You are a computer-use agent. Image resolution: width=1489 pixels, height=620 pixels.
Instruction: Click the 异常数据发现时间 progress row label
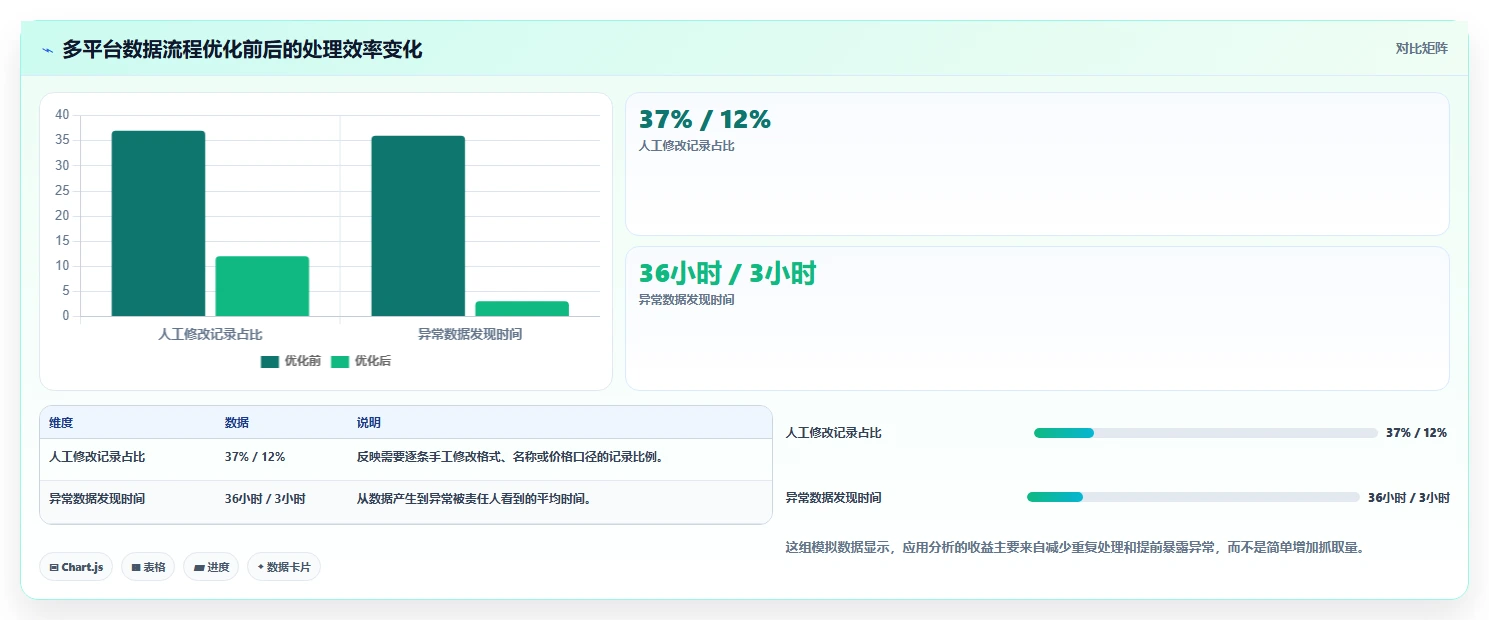[x=834, y=497]
